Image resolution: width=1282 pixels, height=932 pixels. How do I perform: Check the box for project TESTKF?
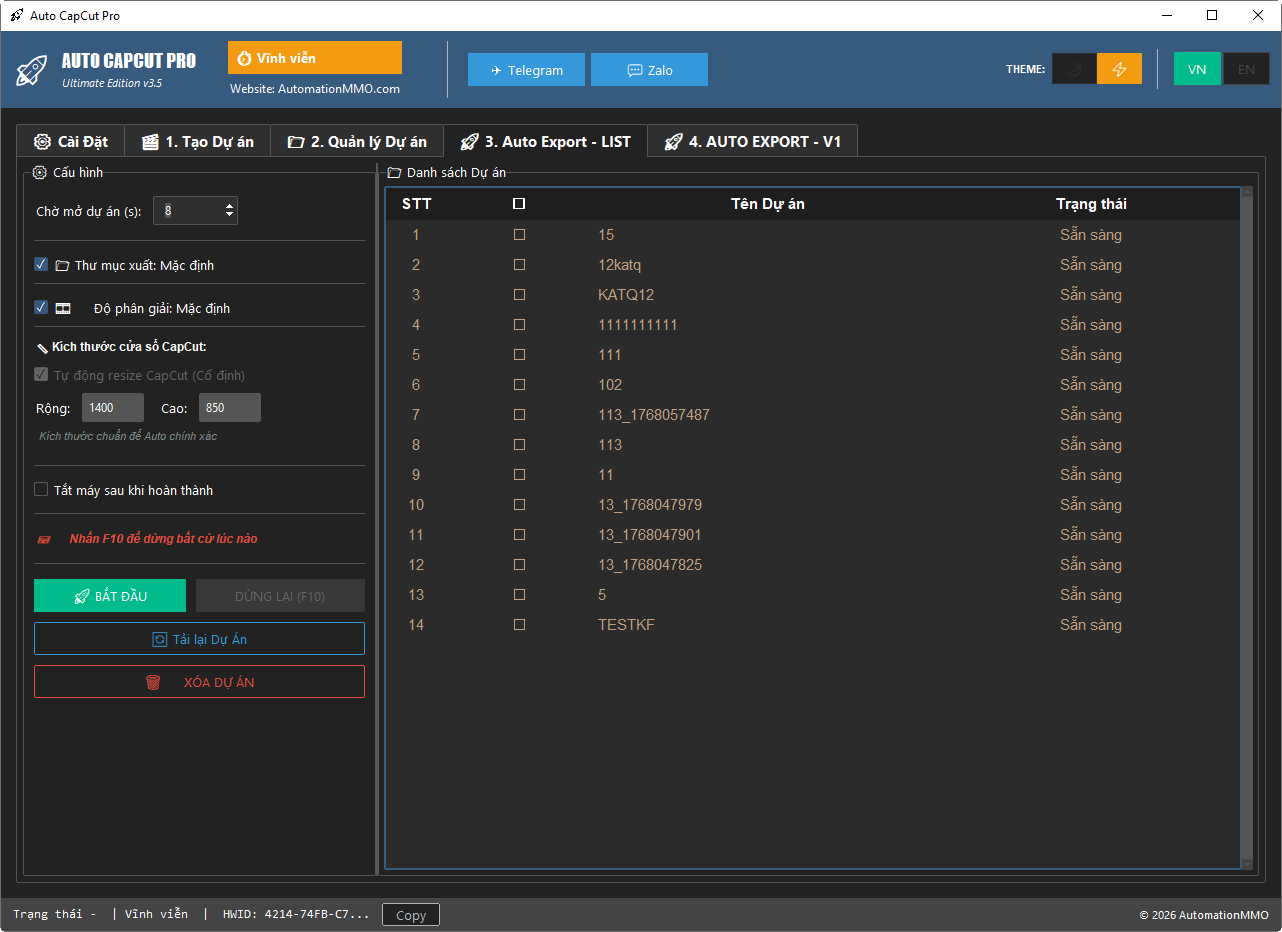pos(519,625)
